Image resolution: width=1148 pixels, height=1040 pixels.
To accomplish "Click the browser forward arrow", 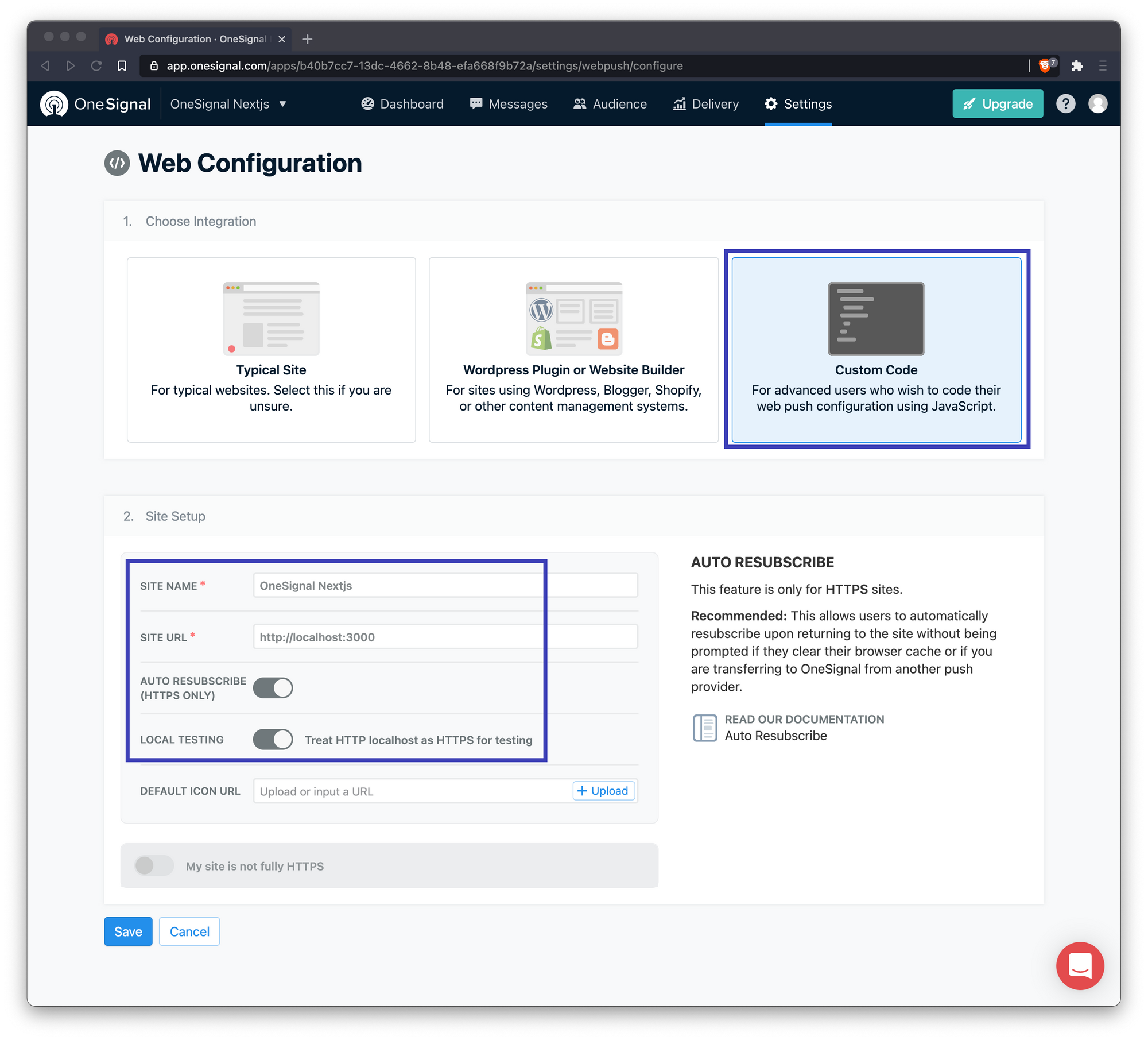I will tap(70, 65).
